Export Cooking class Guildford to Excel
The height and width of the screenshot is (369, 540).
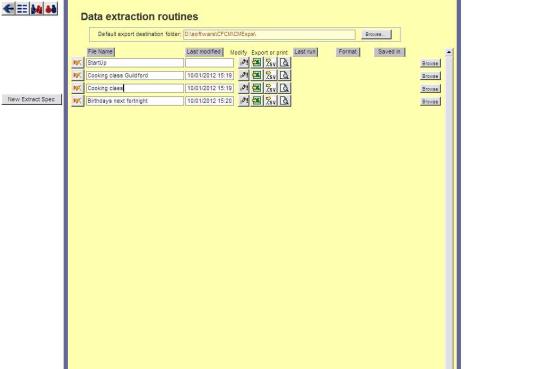point(257,75)
